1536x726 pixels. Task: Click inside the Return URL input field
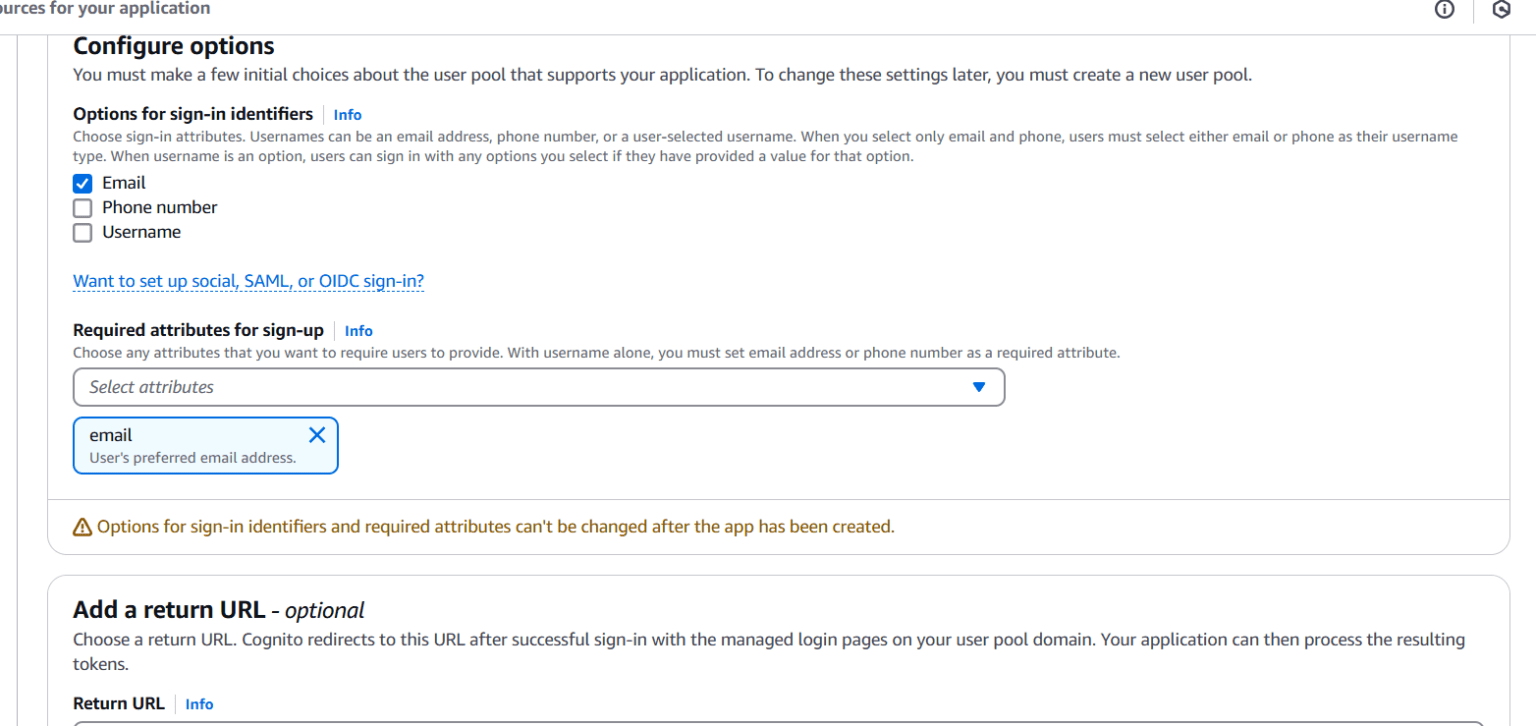pyautogui.click(x=500, y=724)
